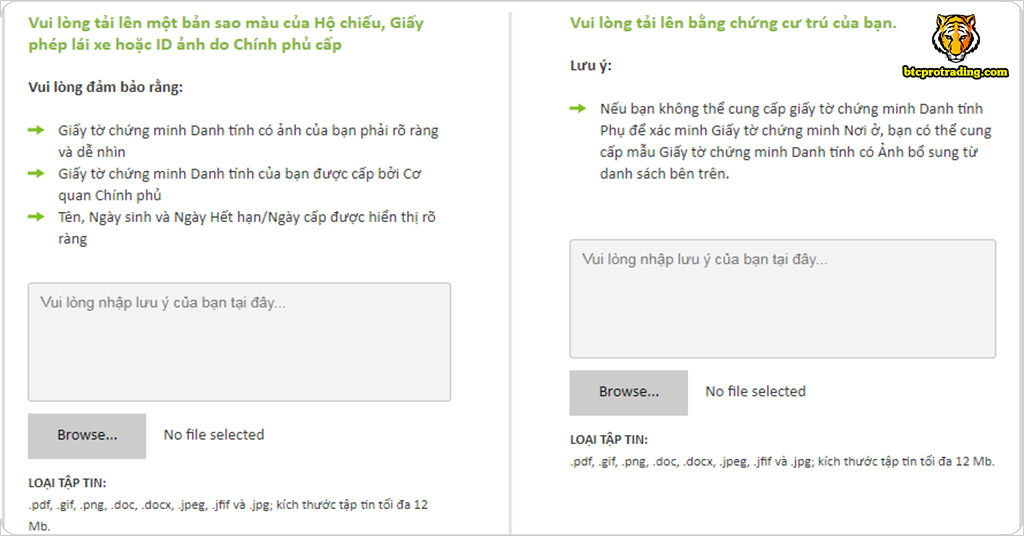Screen dimensions: 1024x536
Task: Click the file type list under the right Browse button
Action: click(x=782, y=461)
